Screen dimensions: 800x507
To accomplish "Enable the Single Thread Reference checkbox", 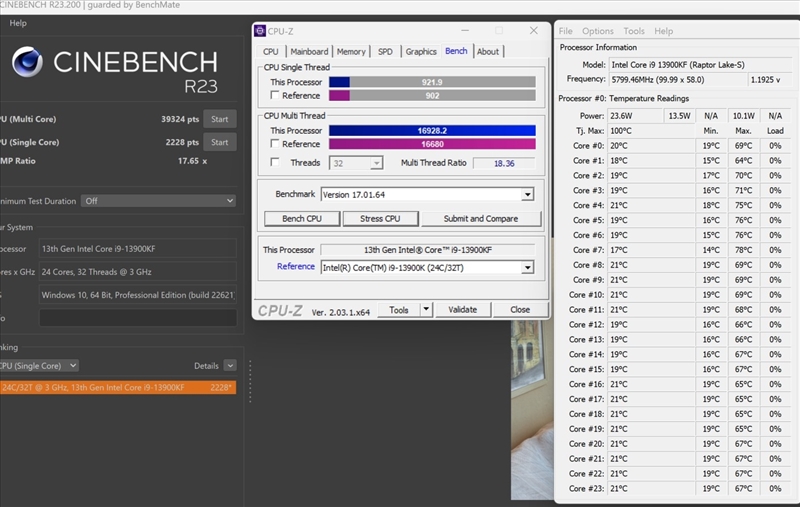I will click(x=275, y=95).
